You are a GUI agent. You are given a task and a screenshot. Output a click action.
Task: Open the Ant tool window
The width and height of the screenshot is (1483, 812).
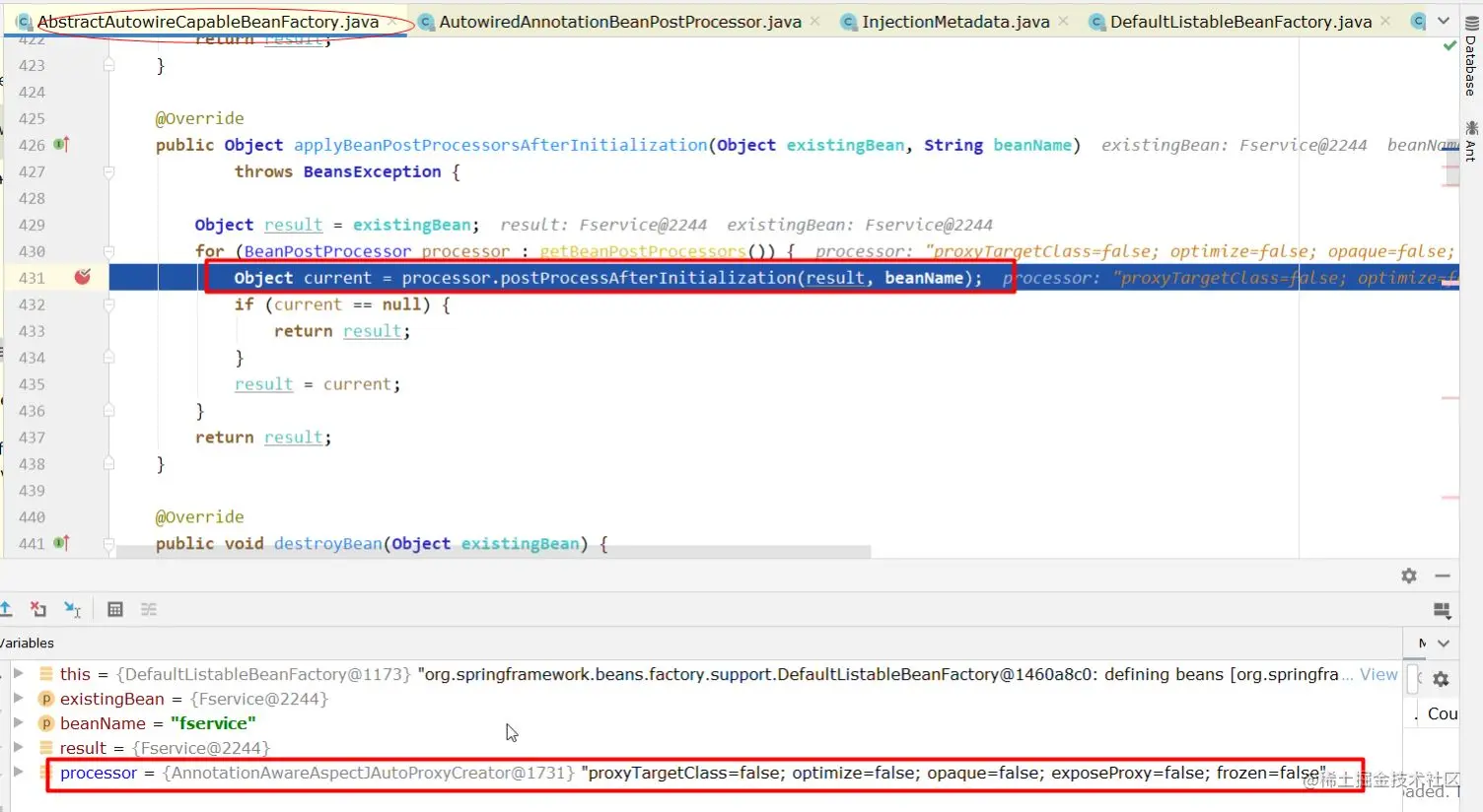pos(1470,141)
